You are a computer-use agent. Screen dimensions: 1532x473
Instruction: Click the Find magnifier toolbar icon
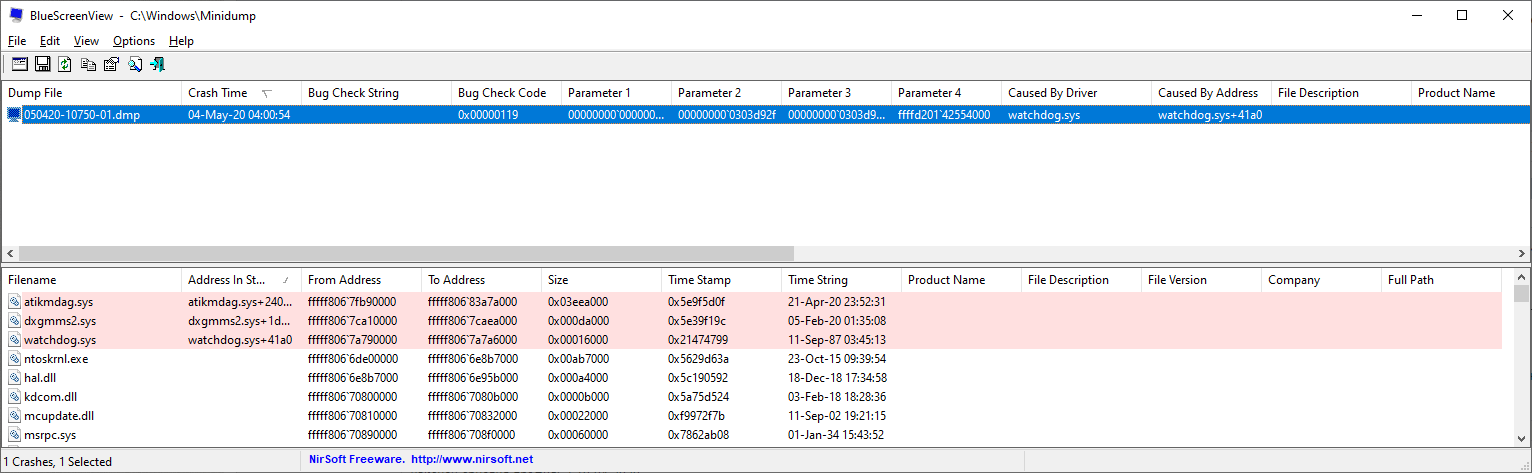tap(134, 64)
